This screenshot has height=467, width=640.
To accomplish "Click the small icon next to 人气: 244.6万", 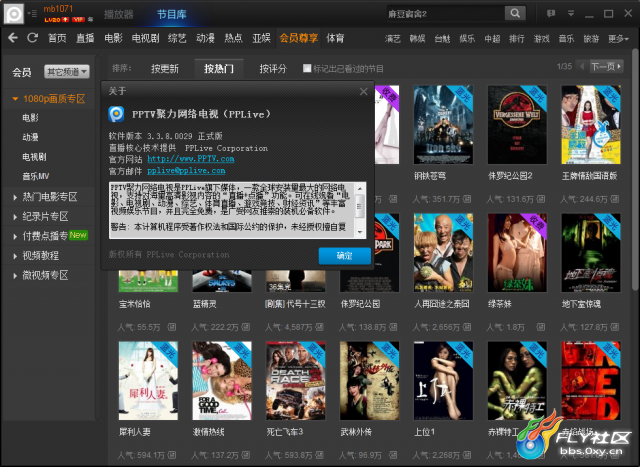I will pyautogui.click(x=614, y=199).
